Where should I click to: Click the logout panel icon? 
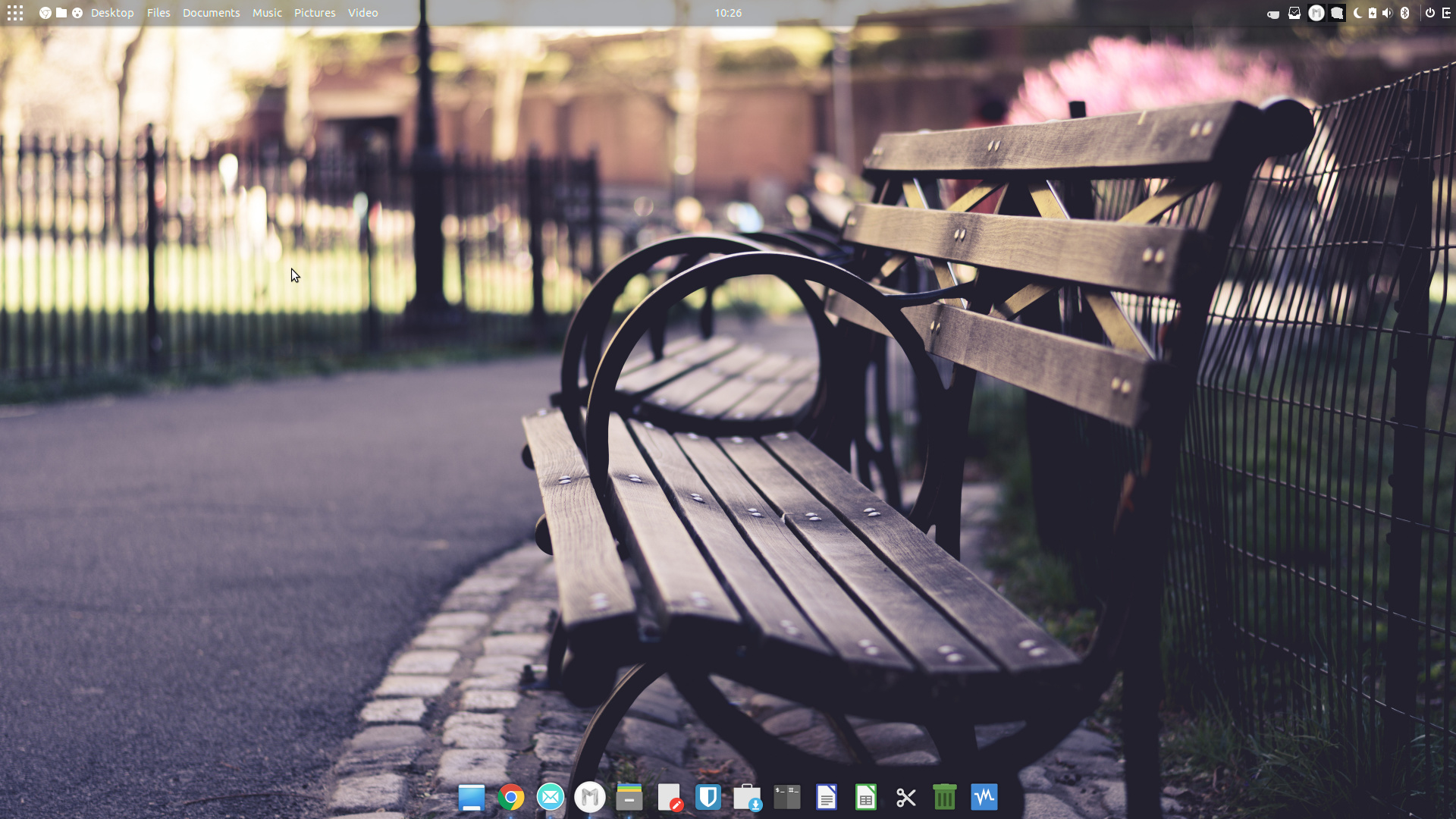click(1447, 13)
